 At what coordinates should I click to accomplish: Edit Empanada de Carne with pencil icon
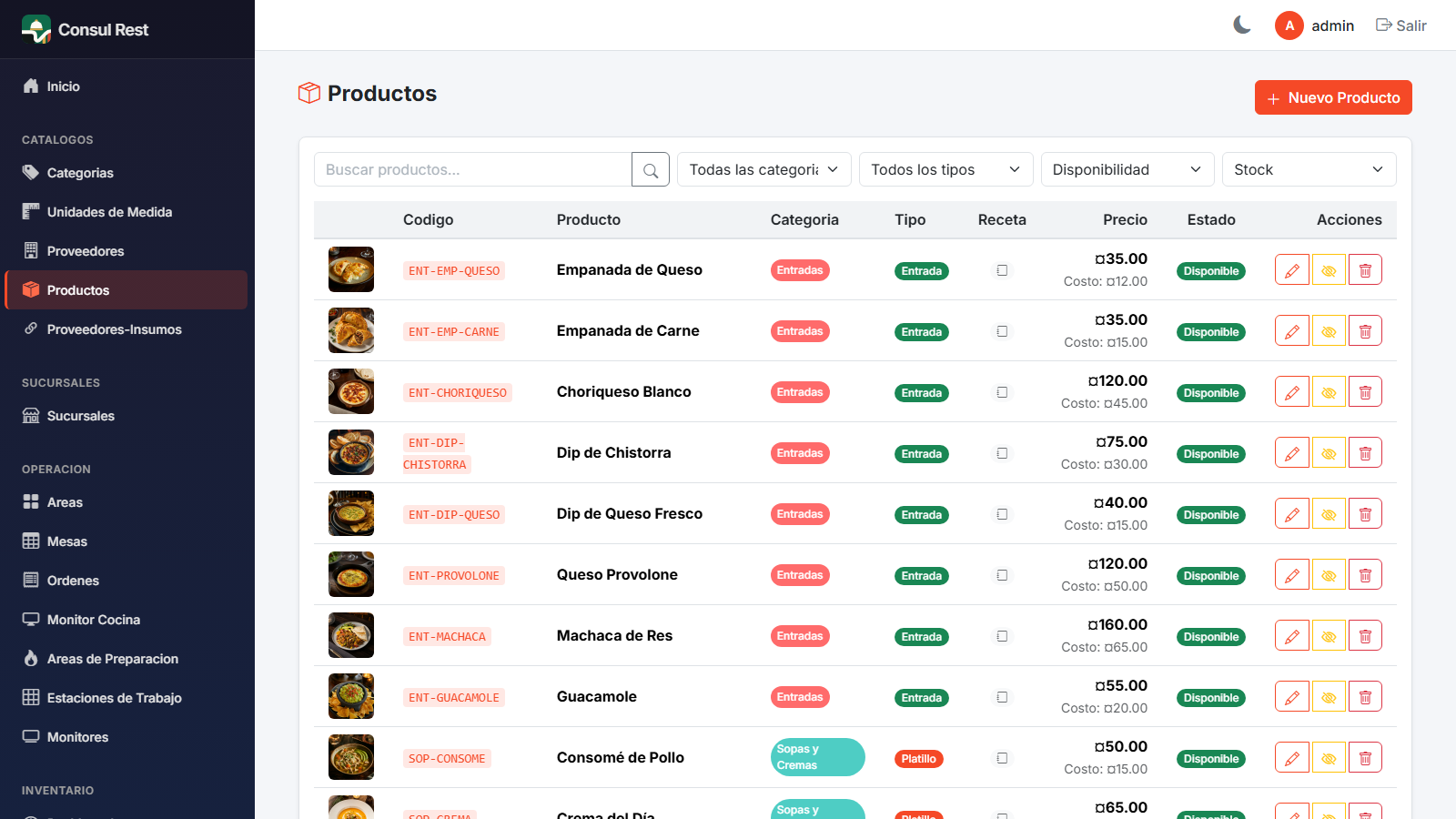pyautogui.click(x=1292, y=331)
